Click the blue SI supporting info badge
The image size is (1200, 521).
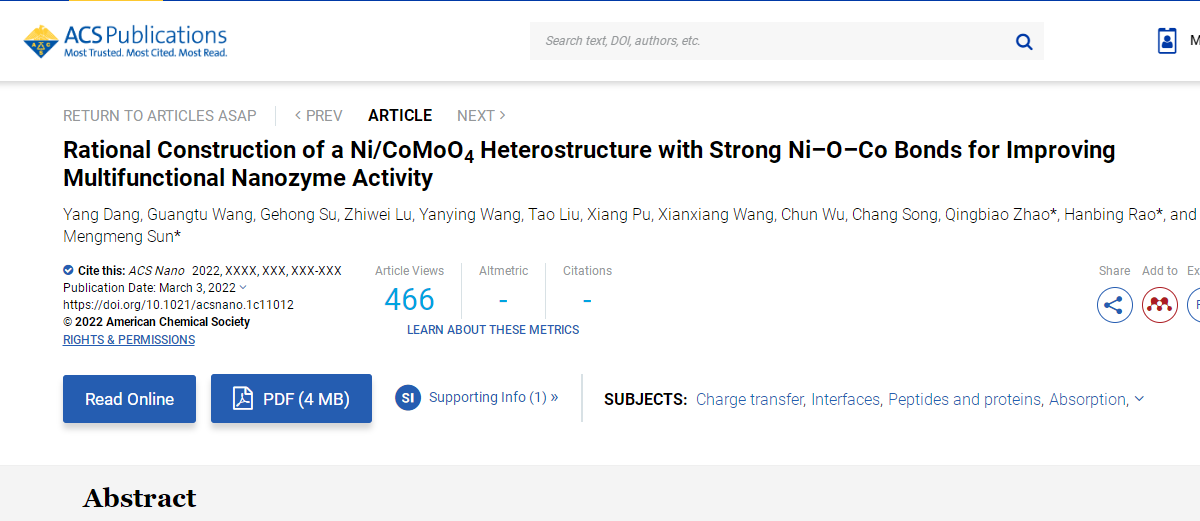pos(408,398)
